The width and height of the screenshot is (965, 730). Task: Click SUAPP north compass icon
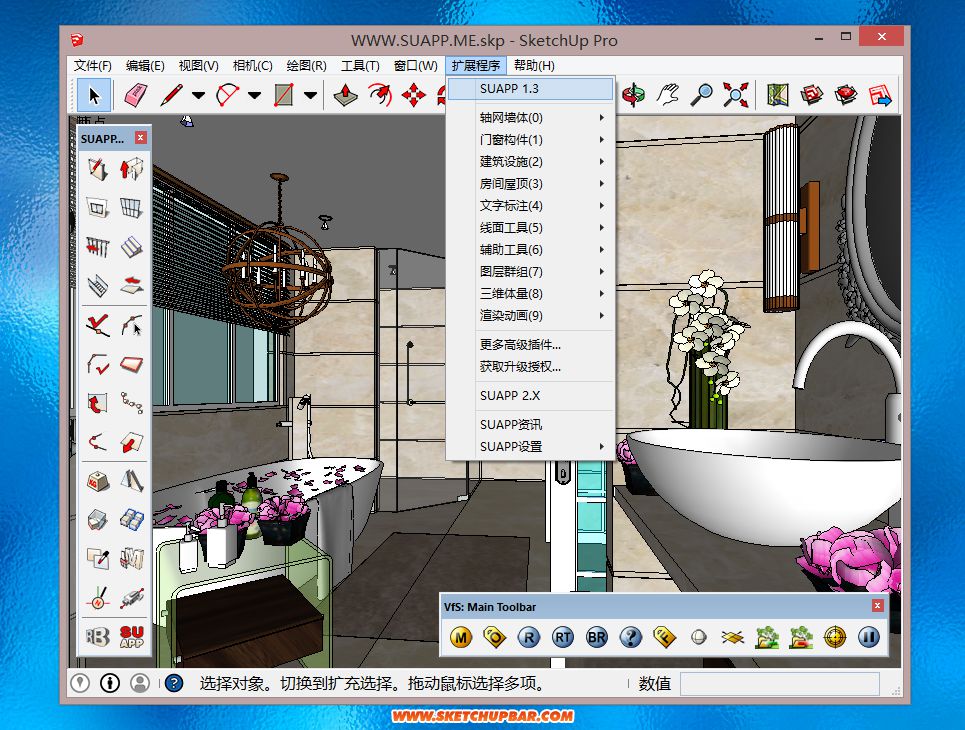[x=98, y=597]
